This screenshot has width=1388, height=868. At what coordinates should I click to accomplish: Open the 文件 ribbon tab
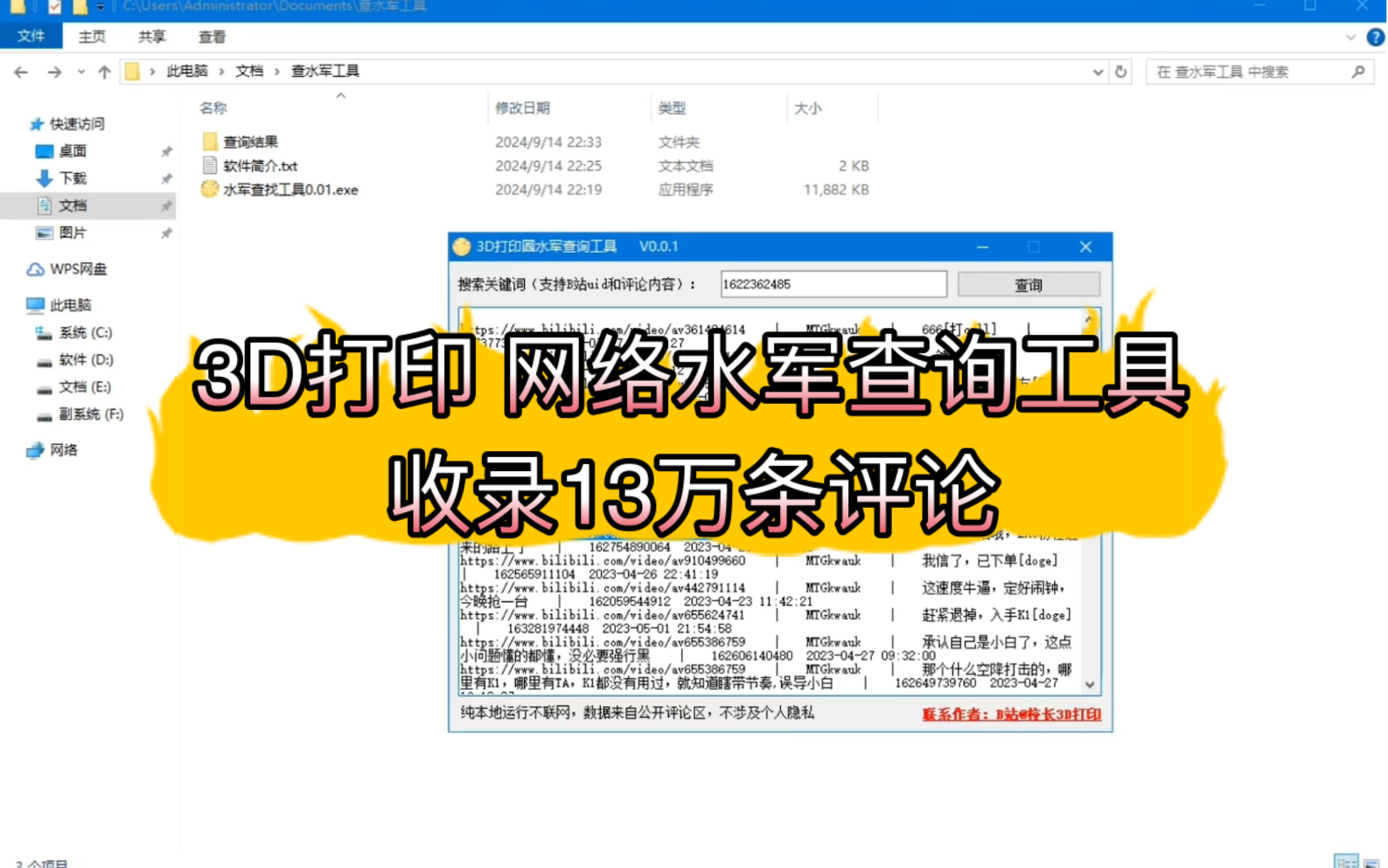[x=31, y=36]
